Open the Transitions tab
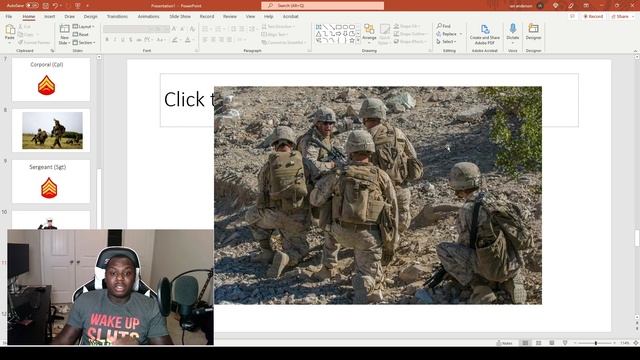This screenshot has height=360, width=640. (117, 16)
